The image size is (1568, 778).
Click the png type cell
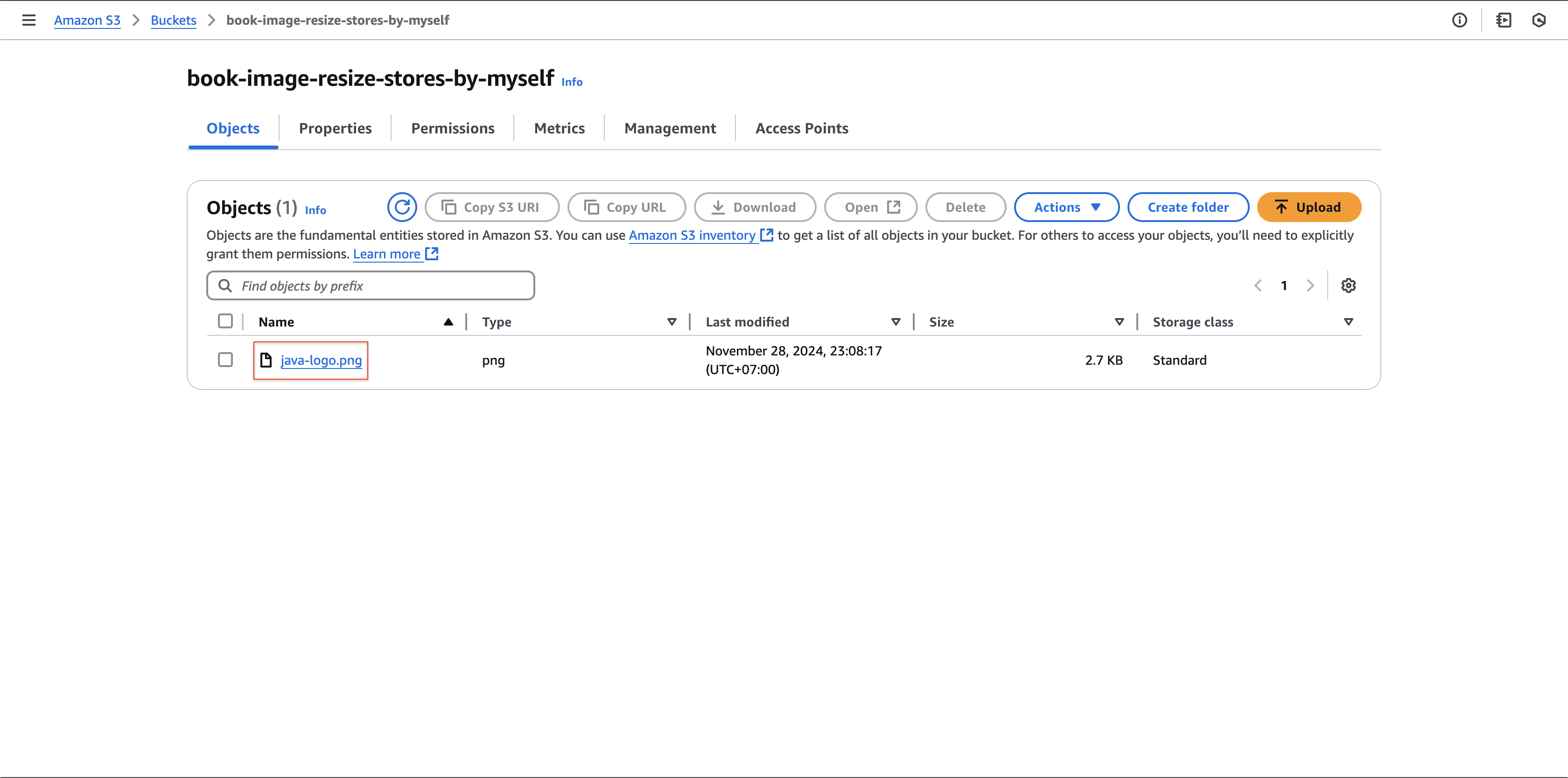(493, 360)
